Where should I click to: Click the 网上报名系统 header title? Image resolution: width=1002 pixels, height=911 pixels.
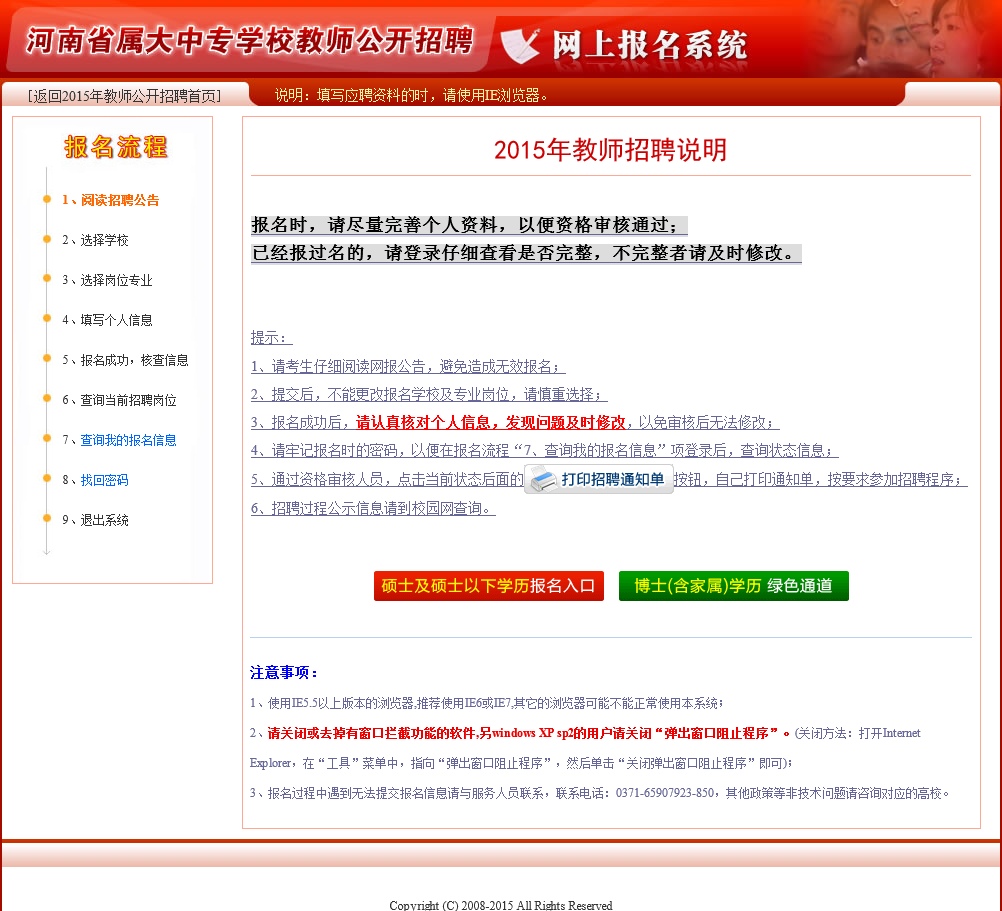[x=649, y=45]
